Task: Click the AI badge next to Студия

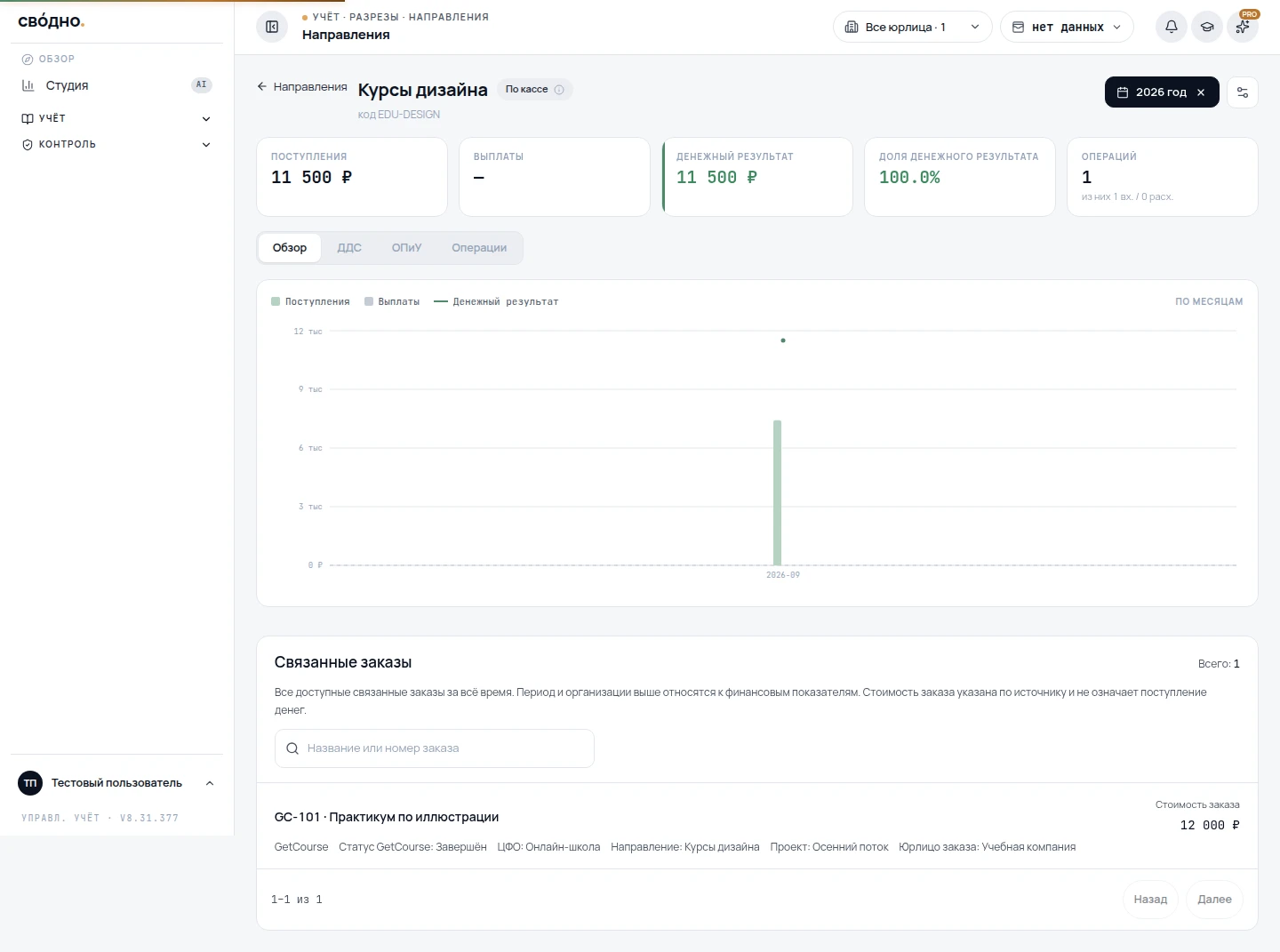Action: (x=202, y=85)
